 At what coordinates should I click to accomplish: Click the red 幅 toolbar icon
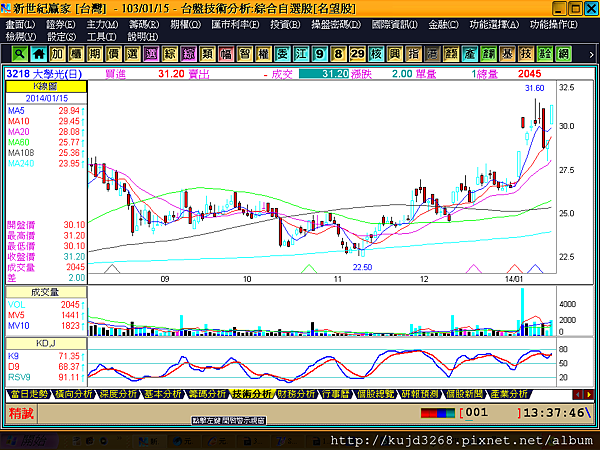226,54
